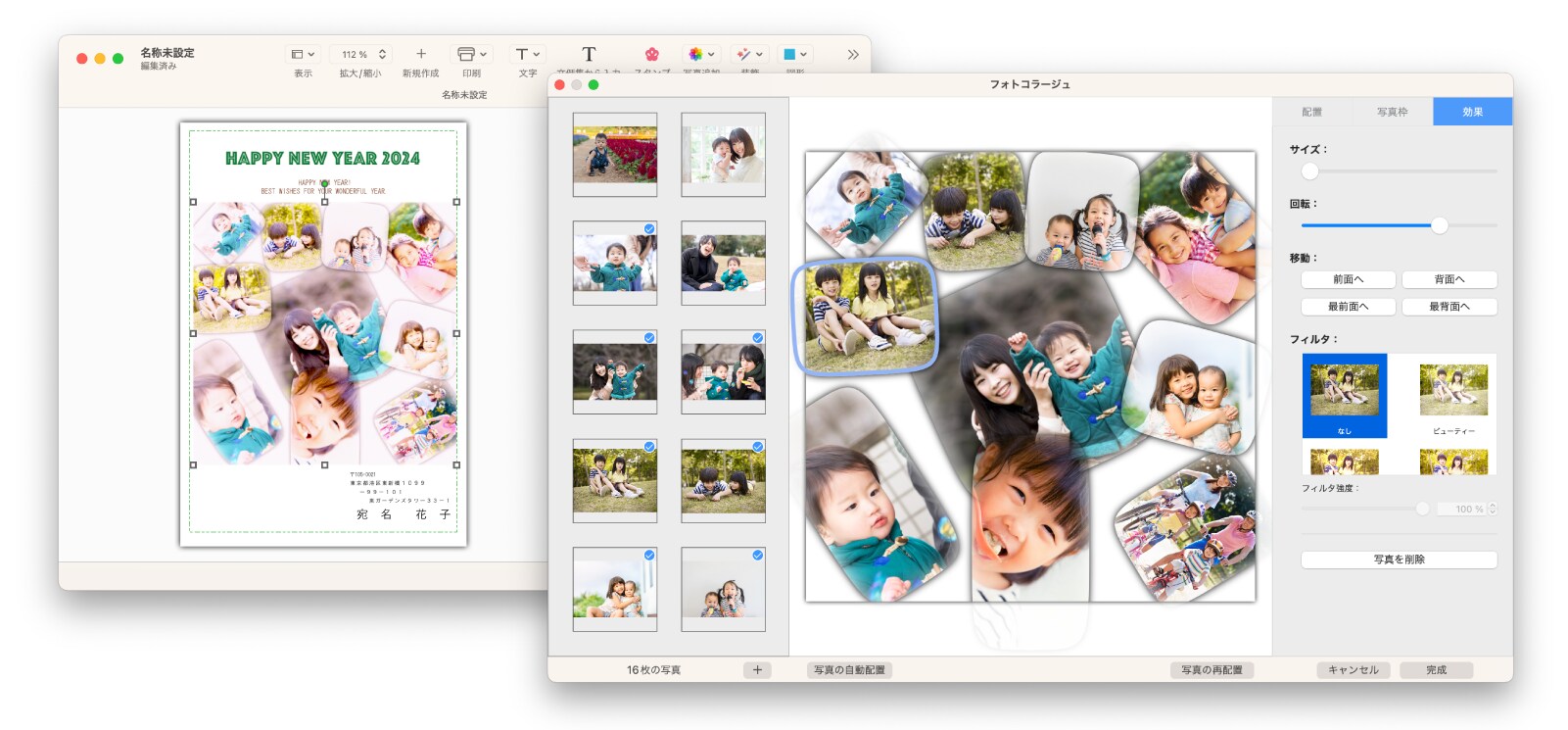Click the 前面へ button
Screen dimensions: 1568x730
[1349, 279]
